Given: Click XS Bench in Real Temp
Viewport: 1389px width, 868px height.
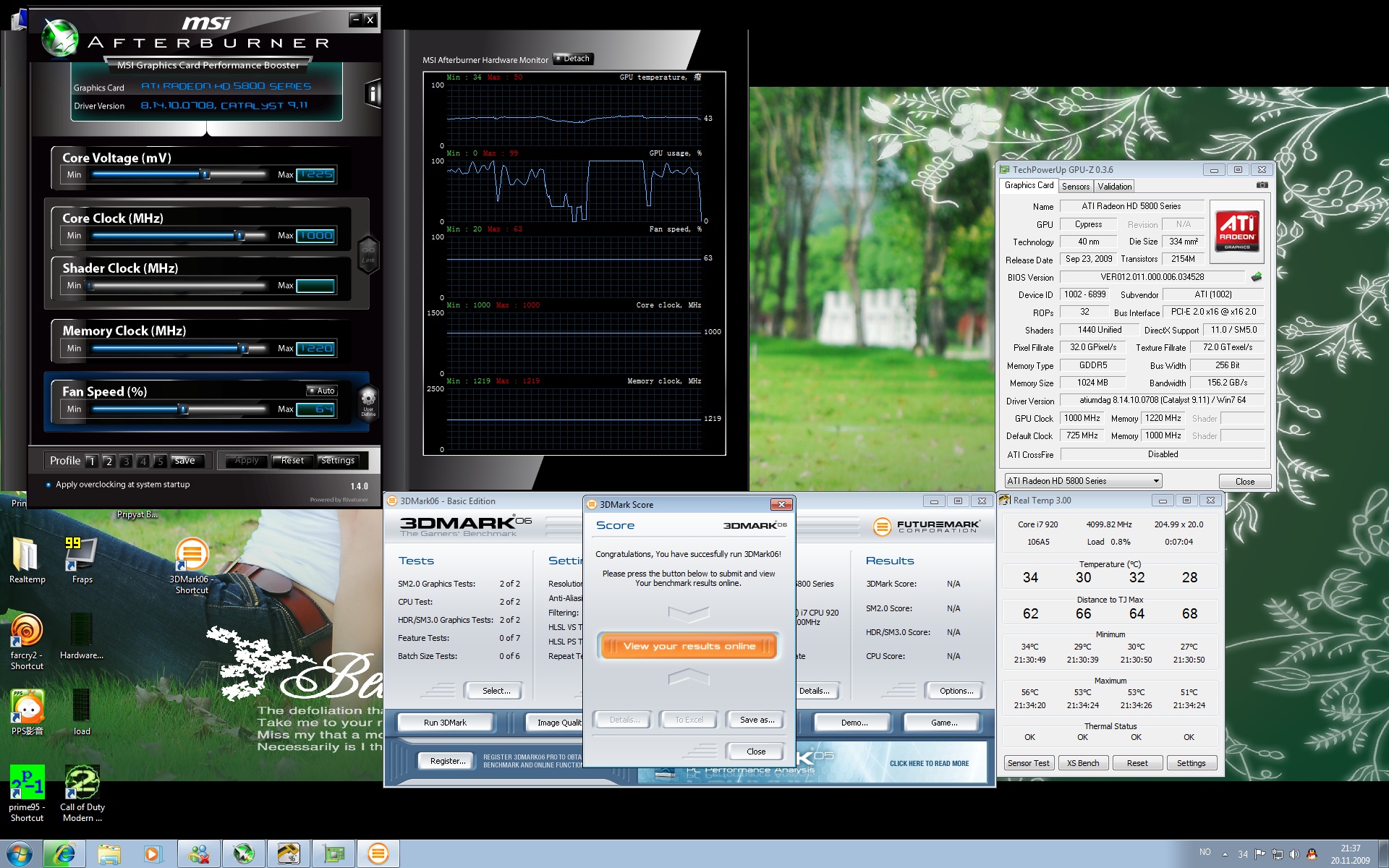Looking at the screenshot, I should (x=1083, y=763).
